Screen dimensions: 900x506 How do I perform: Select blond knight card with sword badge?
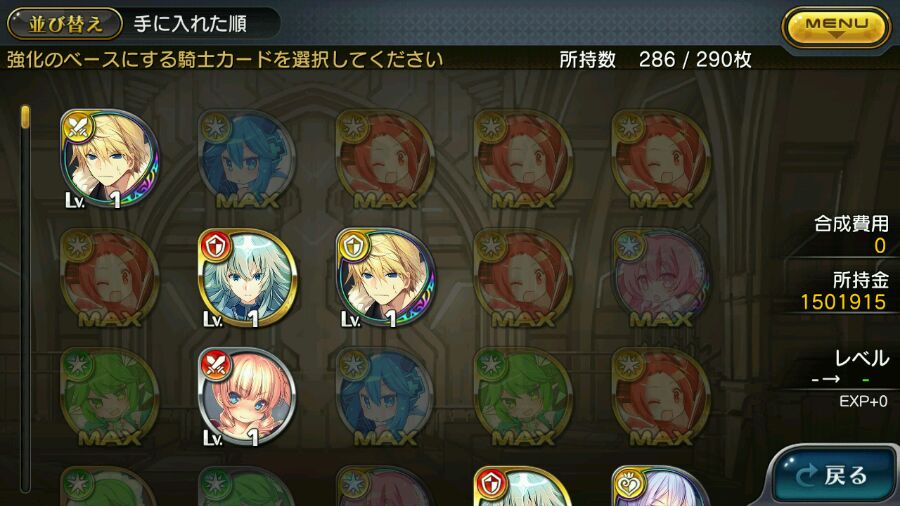109,159
